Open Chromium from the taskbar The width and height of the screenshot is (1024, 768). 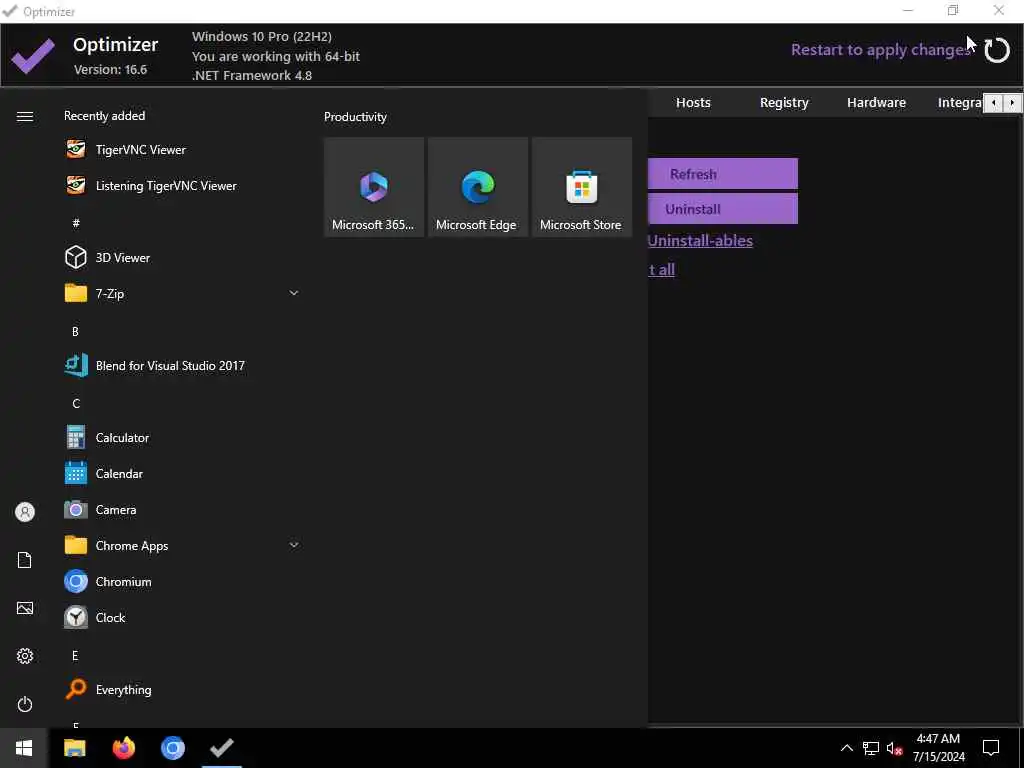click(x=172, y=748)
